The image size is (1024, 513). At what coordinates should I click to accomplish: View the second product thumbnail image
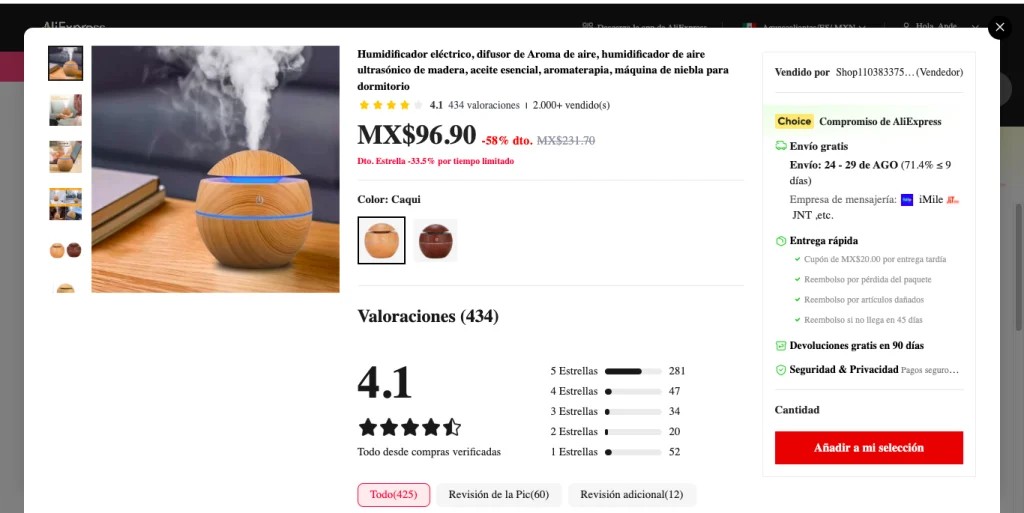click(65, 110)
